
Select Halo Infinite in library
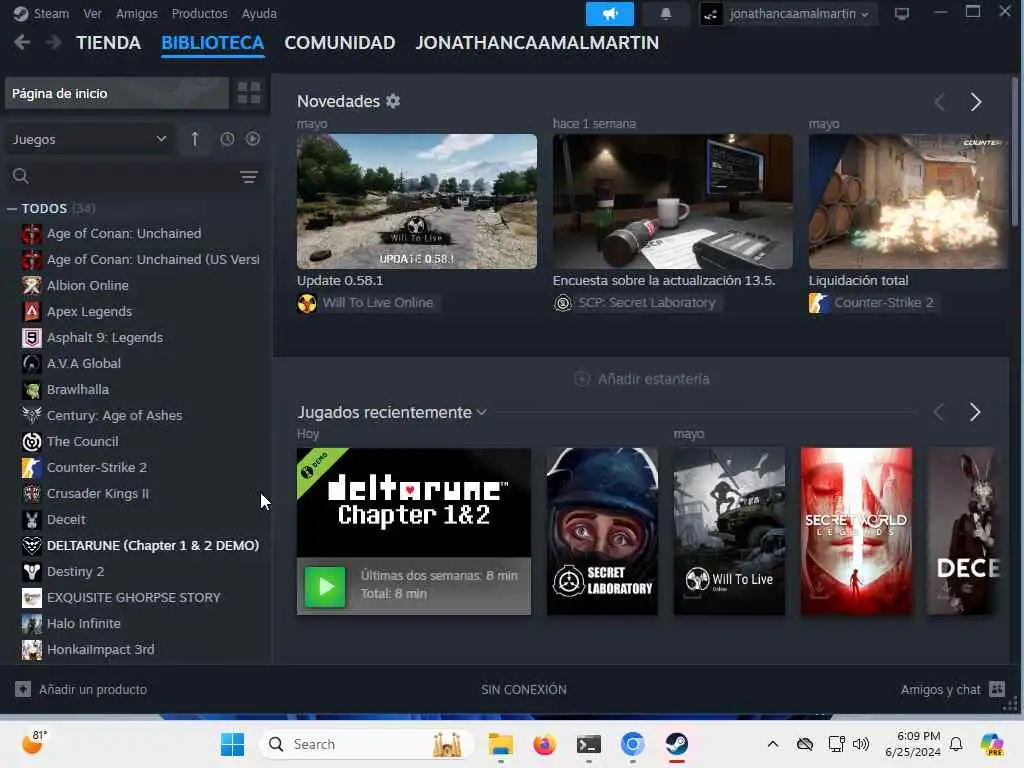(84, 624)
